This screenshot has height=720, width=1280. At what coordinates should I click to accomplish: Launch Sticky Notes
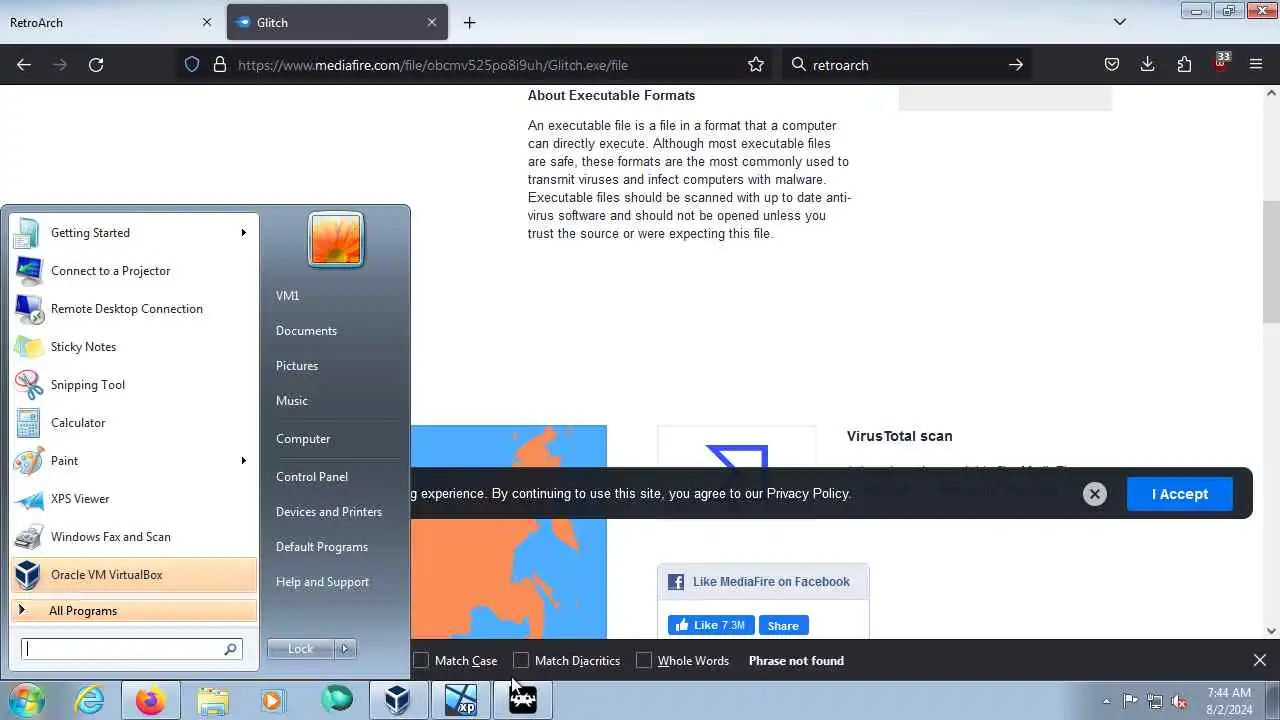[133, 347]
